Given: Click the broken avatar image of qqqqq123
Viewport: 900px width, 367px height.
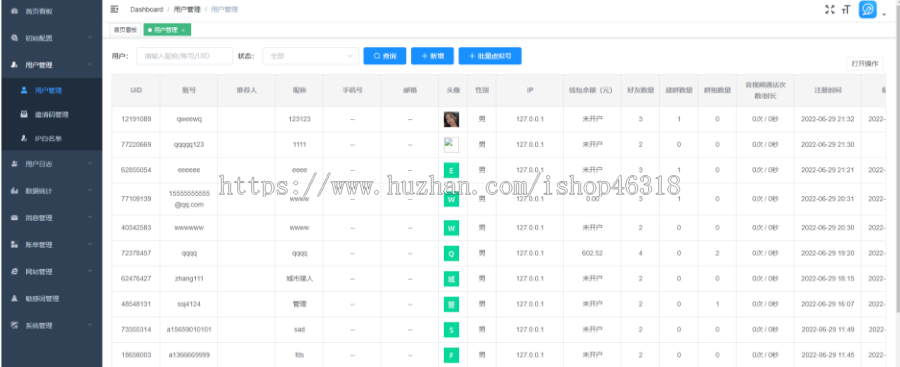Looking at the screenshot, I should 451,145.
